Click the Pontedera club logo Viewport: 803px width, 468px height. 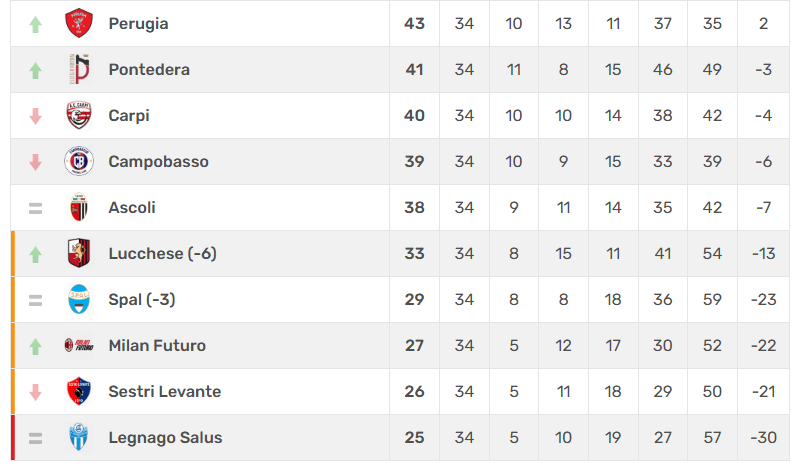click(x=79, y=69)
